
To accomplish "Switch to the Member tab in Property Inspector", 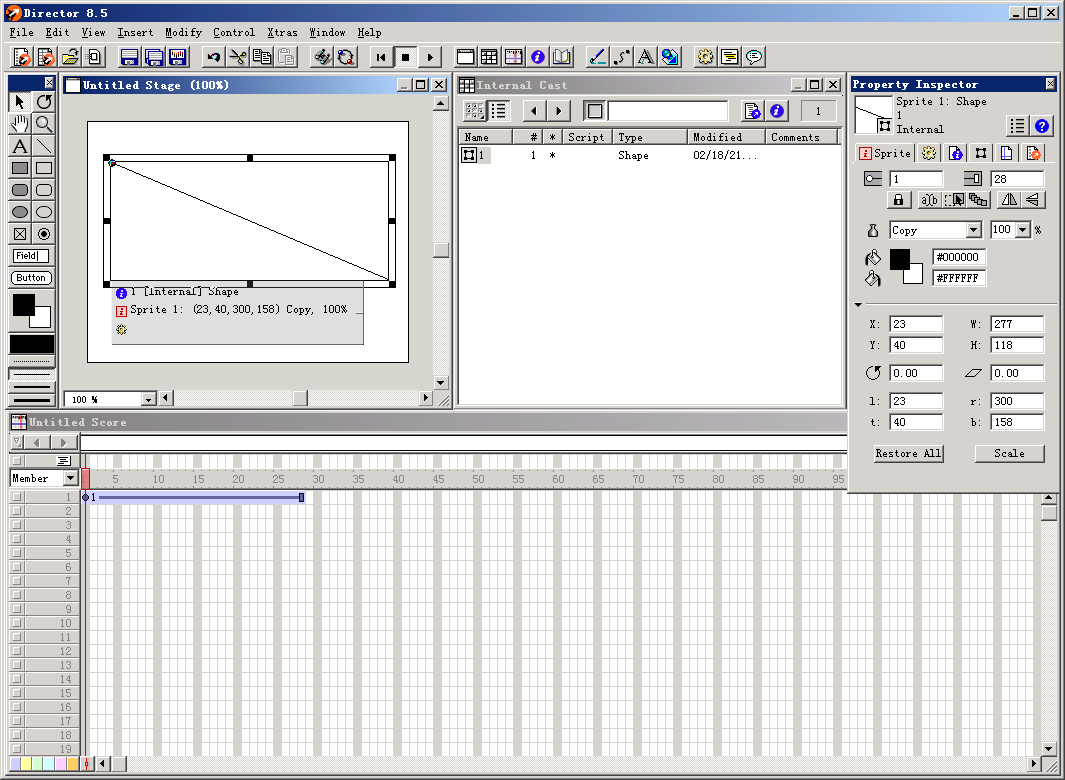I will (955, 154).
